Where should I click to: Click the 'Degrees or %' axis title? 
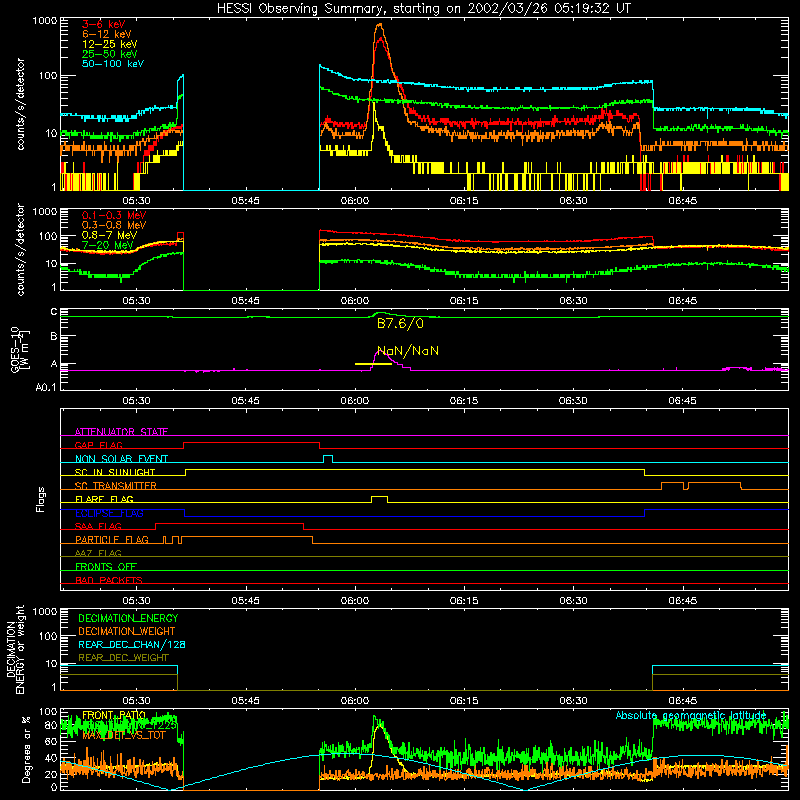[26, 749]
